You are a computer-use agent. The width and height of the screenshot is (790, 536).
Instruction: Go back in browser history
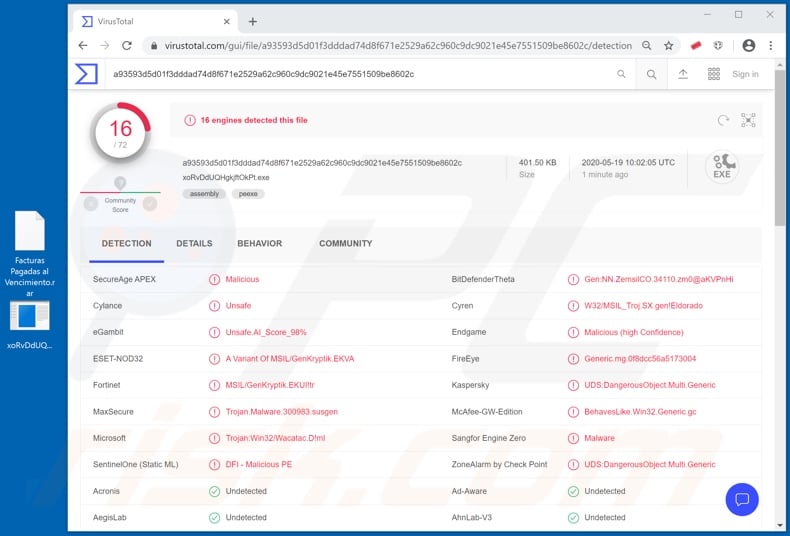click(83, 46)
